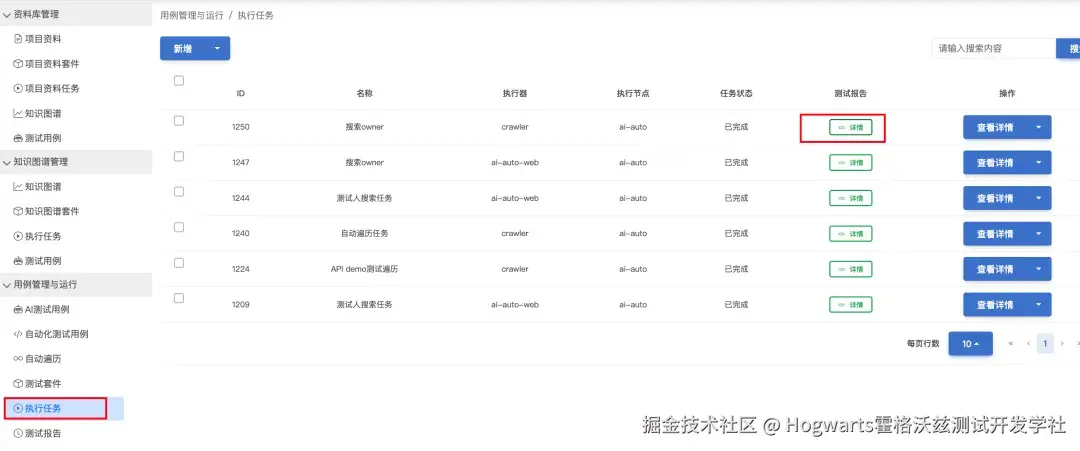Open 项目资料套件 in the sidebar
The image size is (1080, 451).
click(x=52, y=64)
